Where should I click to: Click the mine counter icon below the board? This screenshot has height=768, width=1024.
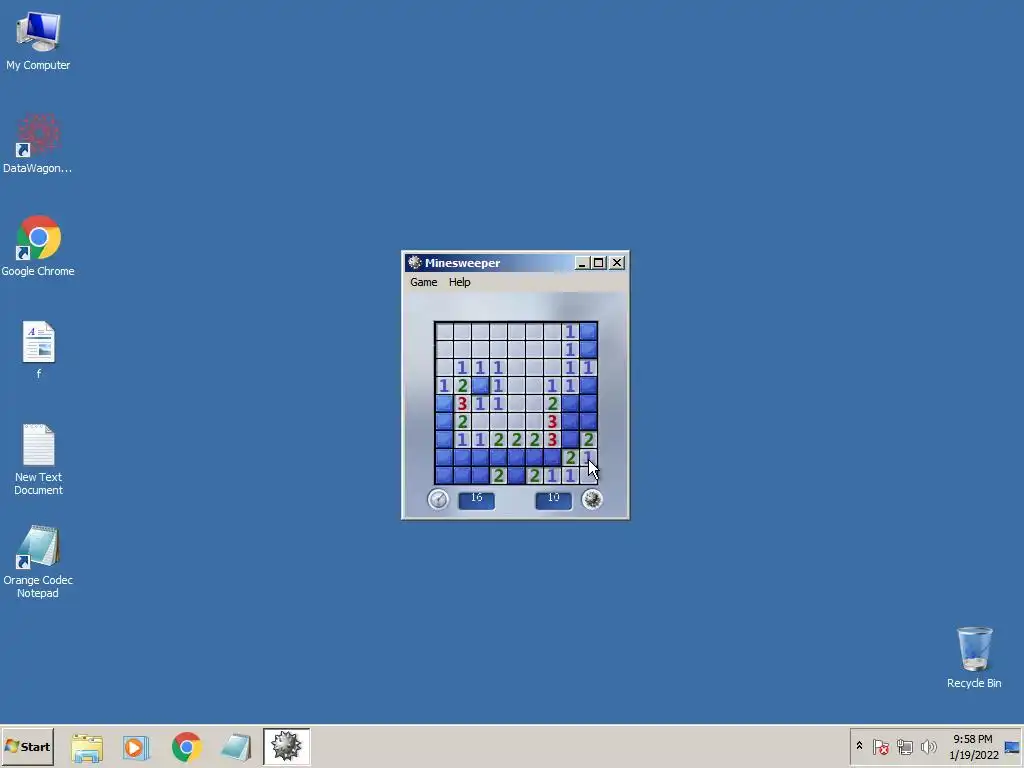(x=592, y=500)
